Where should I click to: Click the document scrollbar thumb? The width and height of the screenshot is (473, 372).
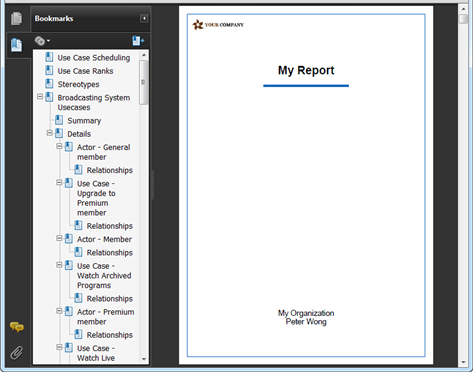click(463, 19)
